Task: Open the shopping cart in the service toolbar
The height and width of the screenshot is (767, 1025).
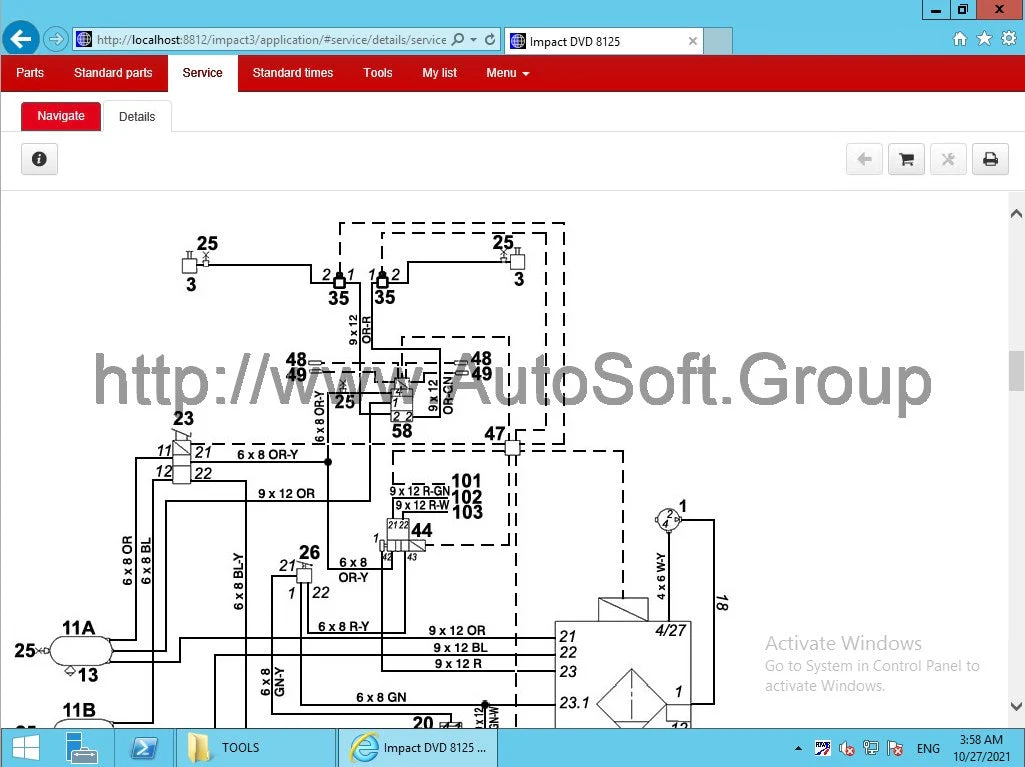Action: pos(906,158)
